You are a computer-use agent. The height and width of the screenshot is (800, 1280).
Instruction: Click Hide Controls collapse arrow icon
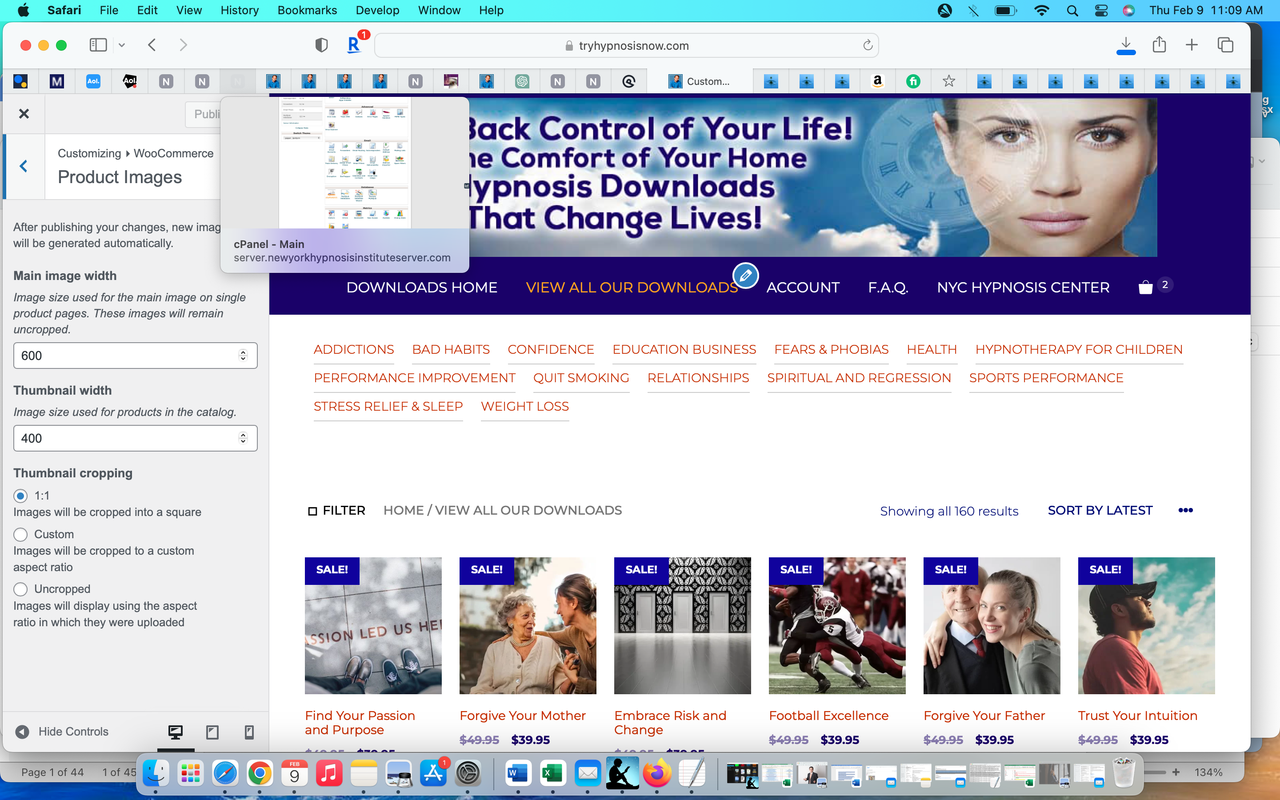(x=22, y=732)
